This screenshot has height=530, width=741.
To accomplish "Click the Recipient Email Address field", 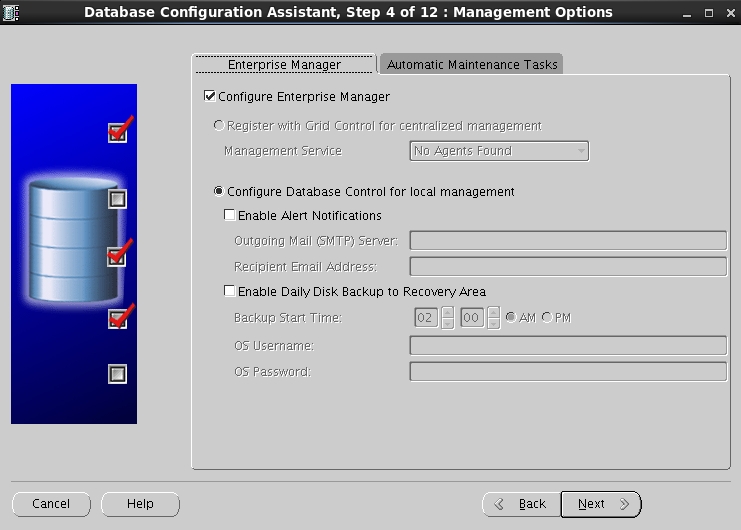I will pos(568,266).
